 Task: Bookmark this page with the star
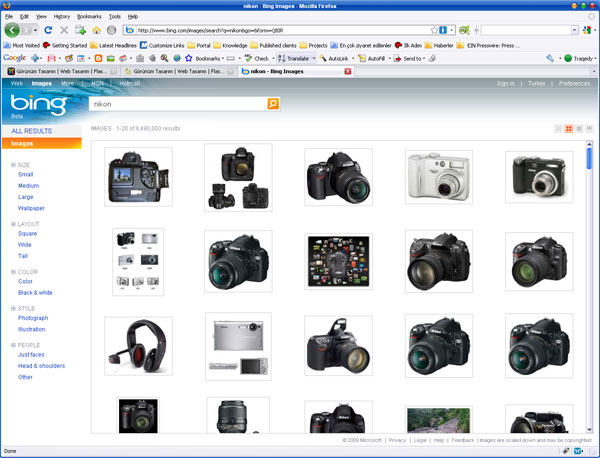pos(434,30)
